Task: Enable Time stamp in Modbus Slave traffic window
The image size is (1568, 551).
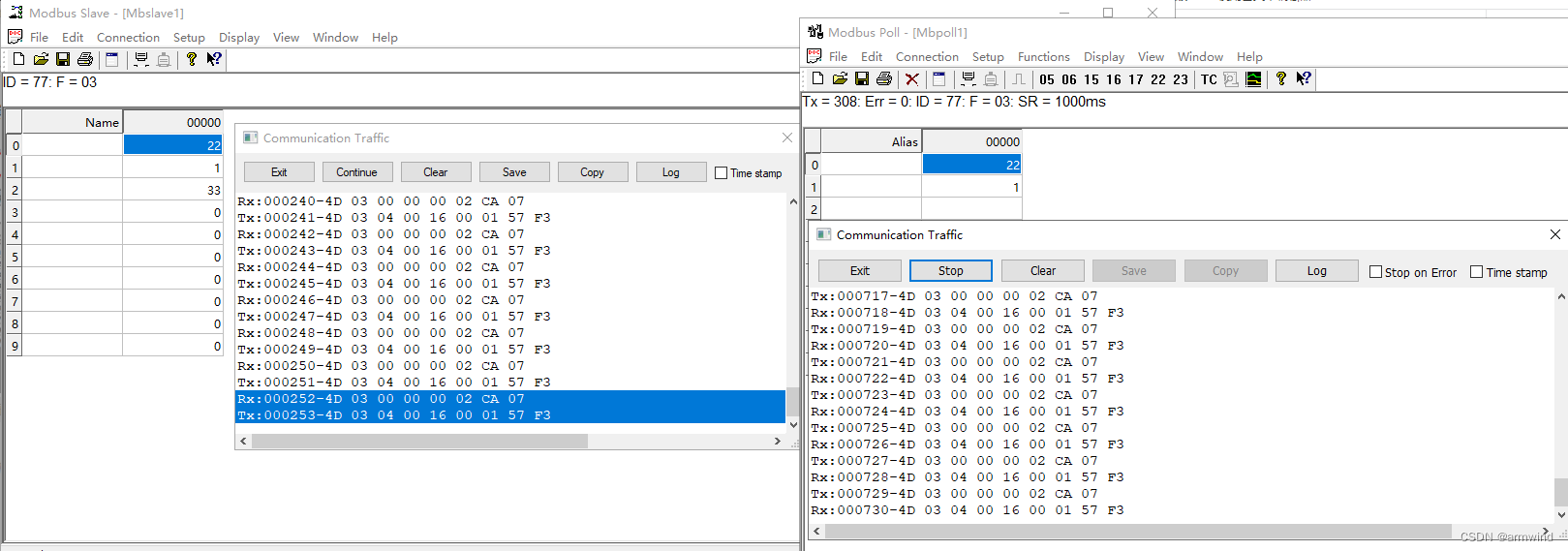Action: pyautogui.click(x=721, y=173)
